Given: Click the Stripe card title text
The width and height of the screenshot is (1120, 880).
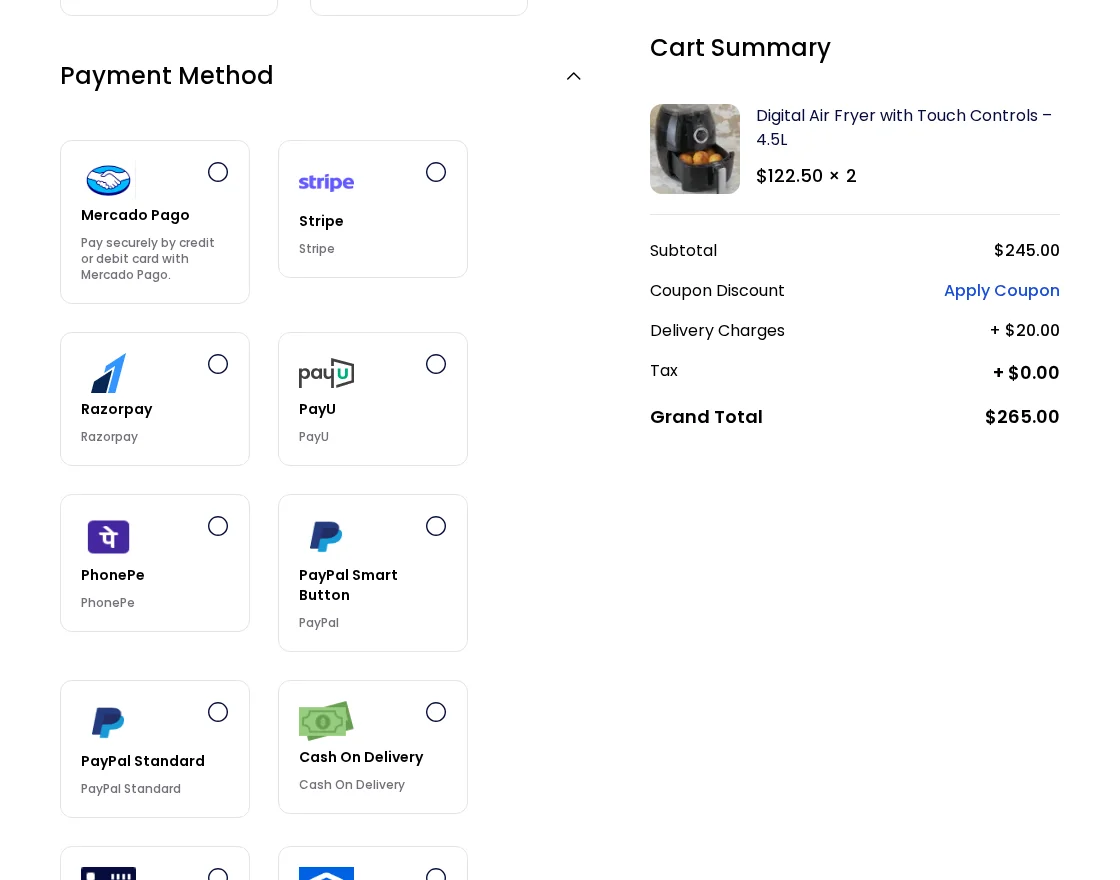Looking at the screenshot, I should (321, 221).
